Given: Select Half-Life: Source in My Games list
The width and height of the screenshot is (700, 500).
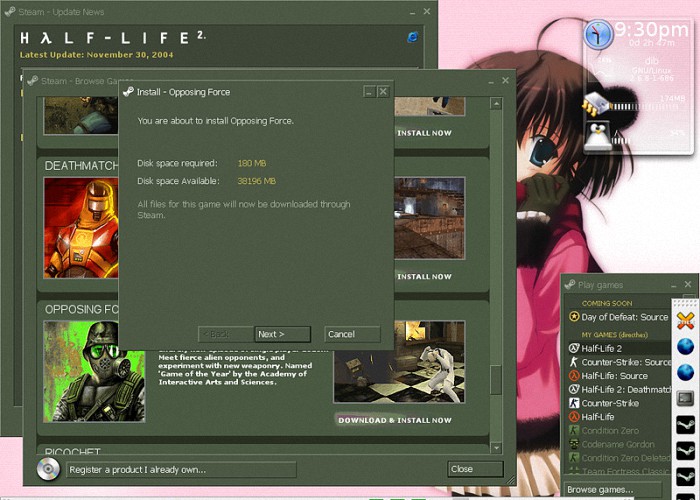Looking at the screenshot, I should (x=614, y=376).
